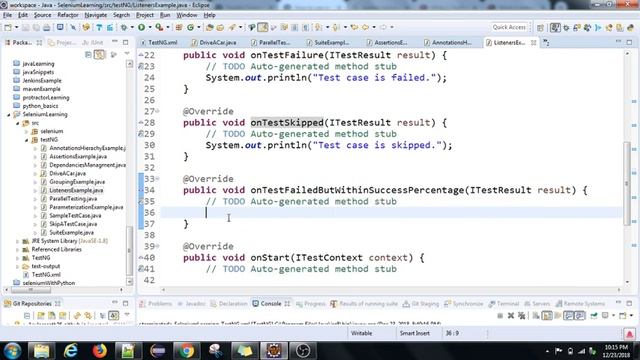Viewport: 640px width, 360px height.
Task: Open the Run button dropdown arrow
Action: [150, 27]
